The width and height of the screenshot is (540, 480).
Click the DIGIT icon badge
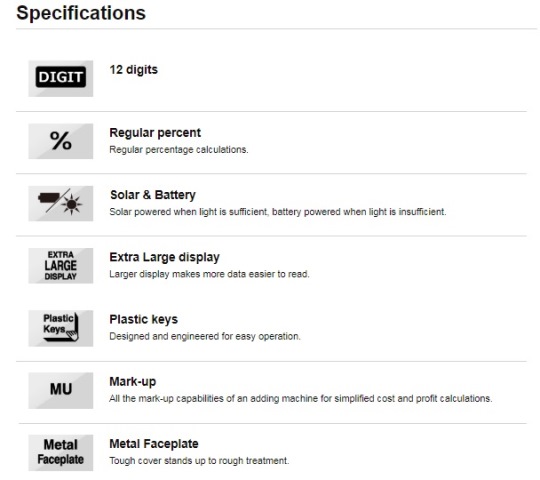tap(61, 79)
